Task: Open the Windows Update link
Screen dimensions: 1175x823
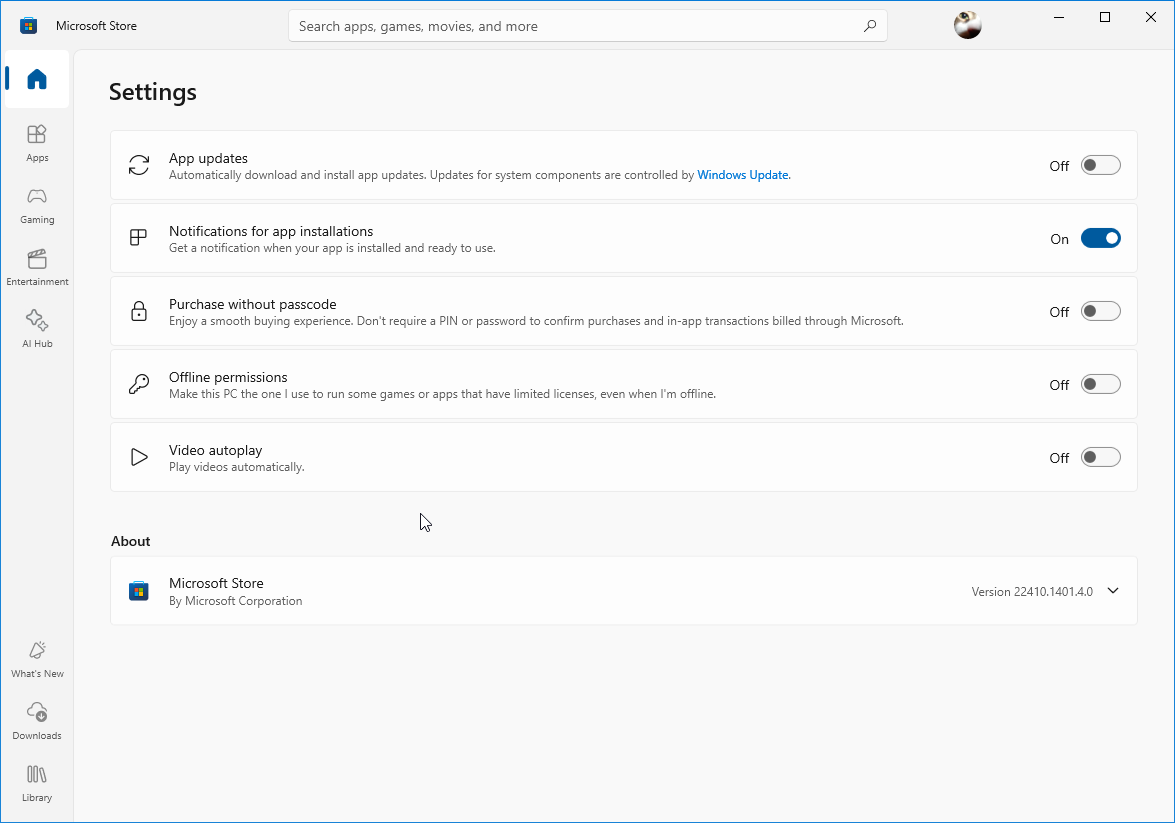Action: 743,175
